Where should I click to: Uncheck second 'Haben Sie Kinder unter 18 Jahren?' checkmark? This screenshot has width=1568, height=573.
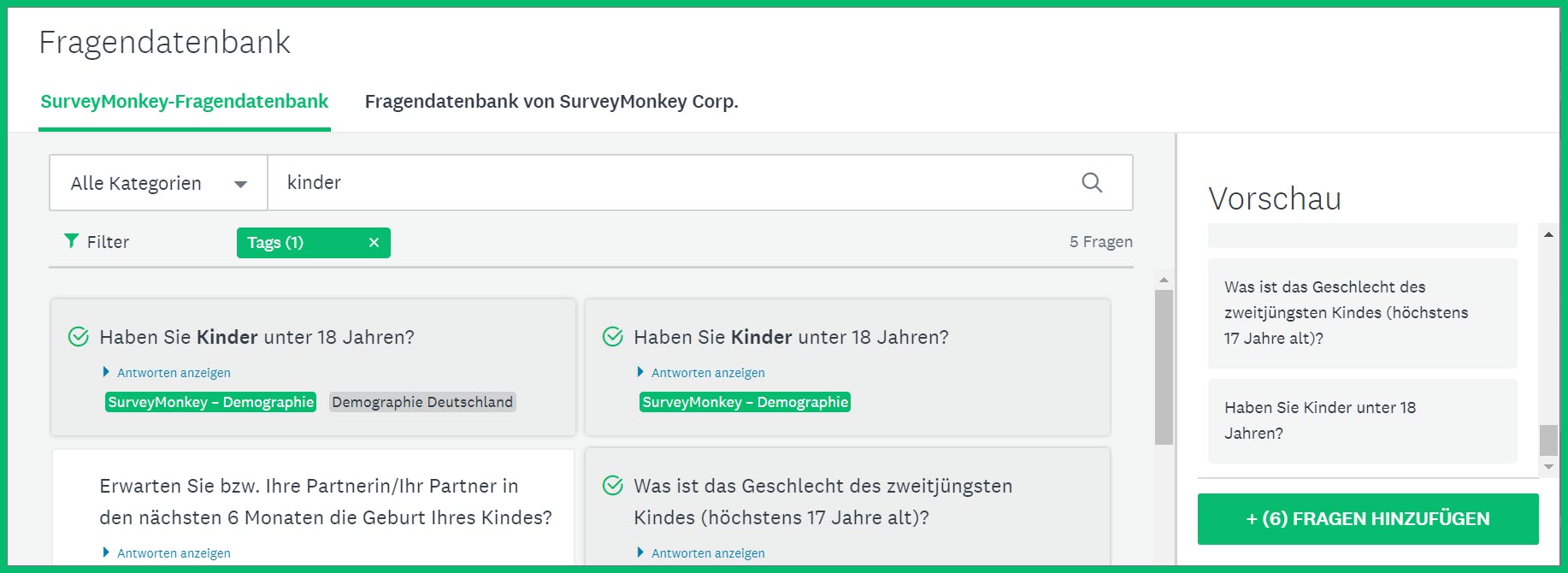coord(613,337)
